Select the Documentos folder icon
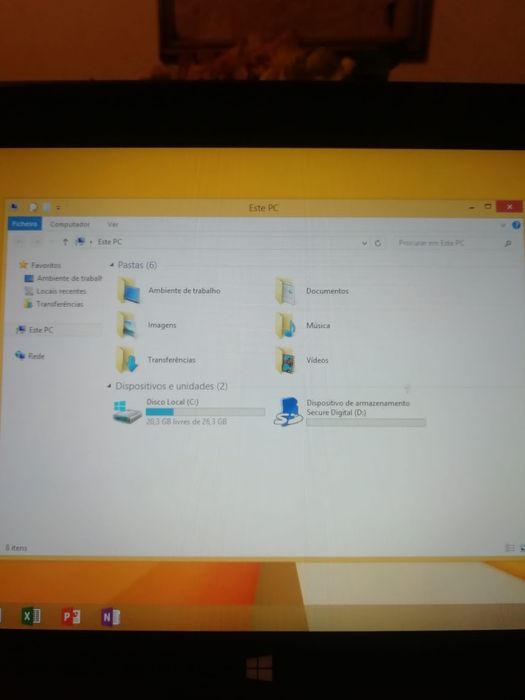 click(x=286, y=291)
